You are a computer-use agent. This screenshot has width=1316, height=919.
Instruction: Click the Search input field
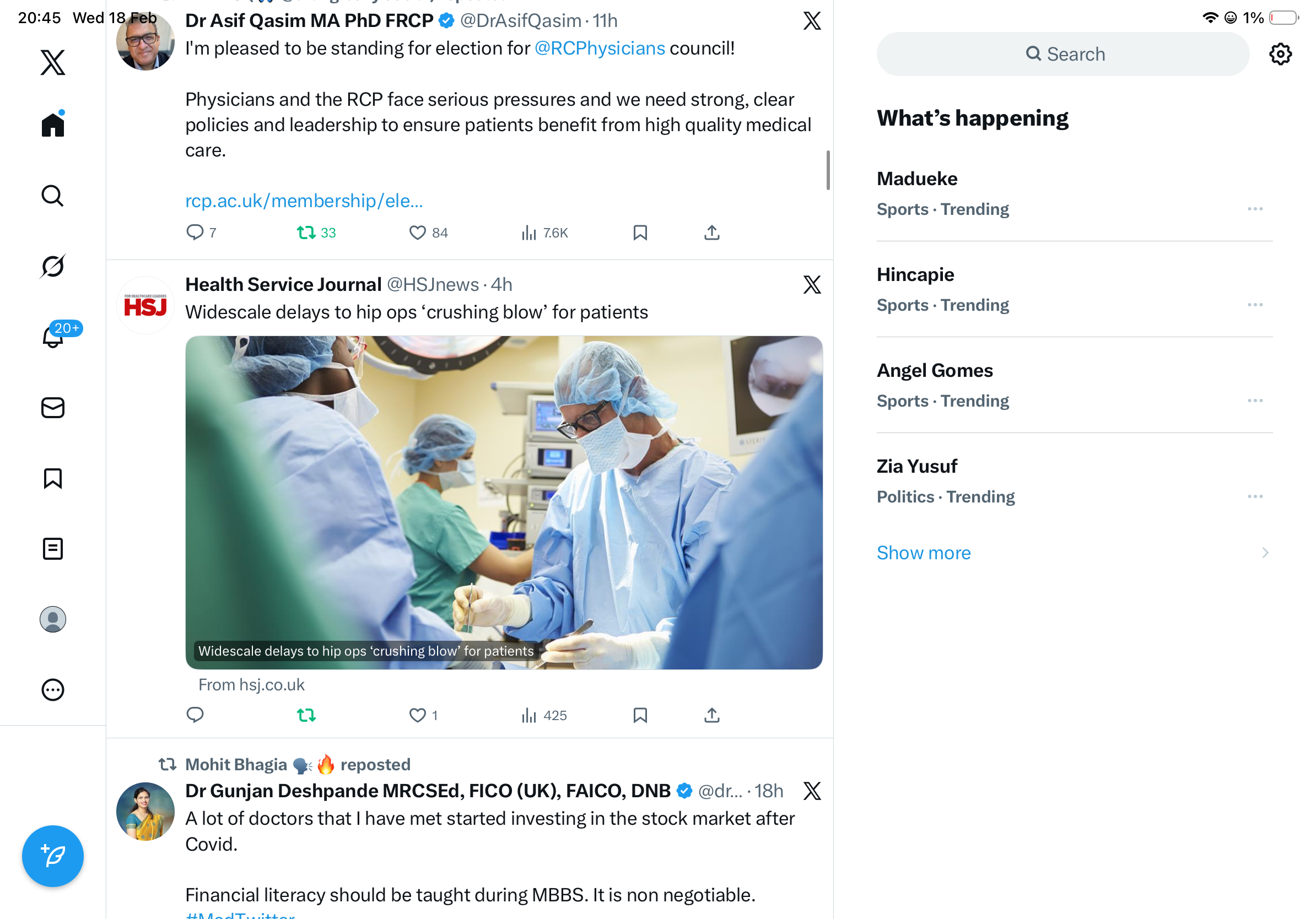pos(1064,55)
